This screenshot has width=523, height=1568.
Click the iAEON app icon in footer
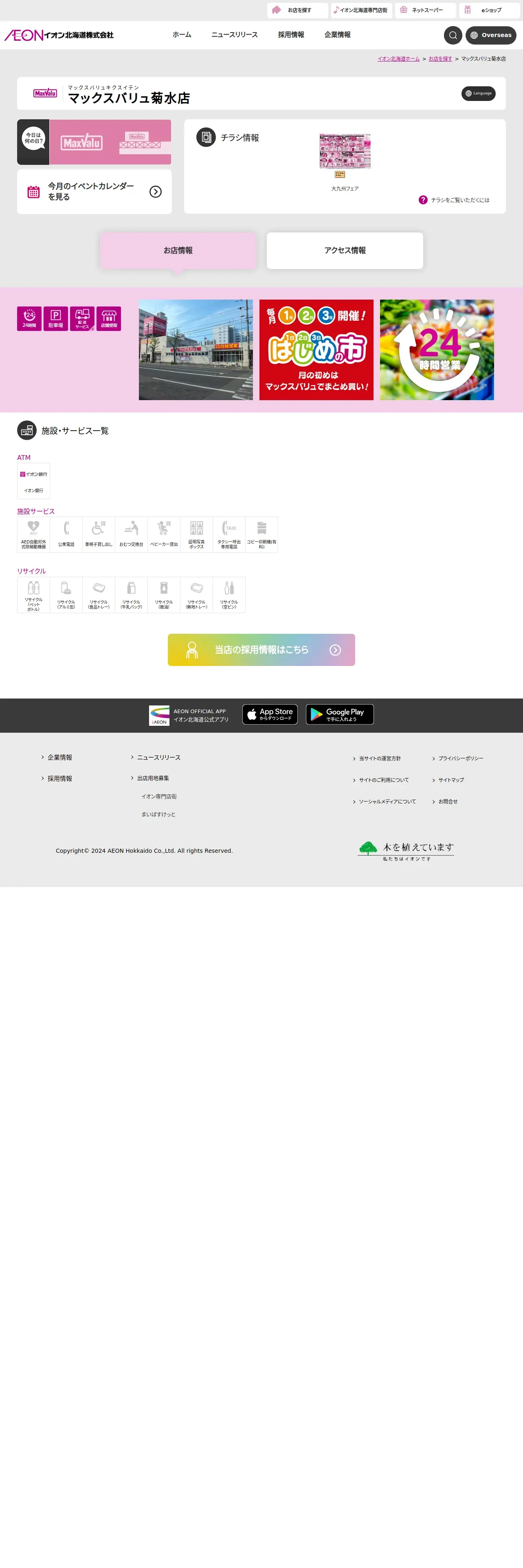(x=159, y=715)
